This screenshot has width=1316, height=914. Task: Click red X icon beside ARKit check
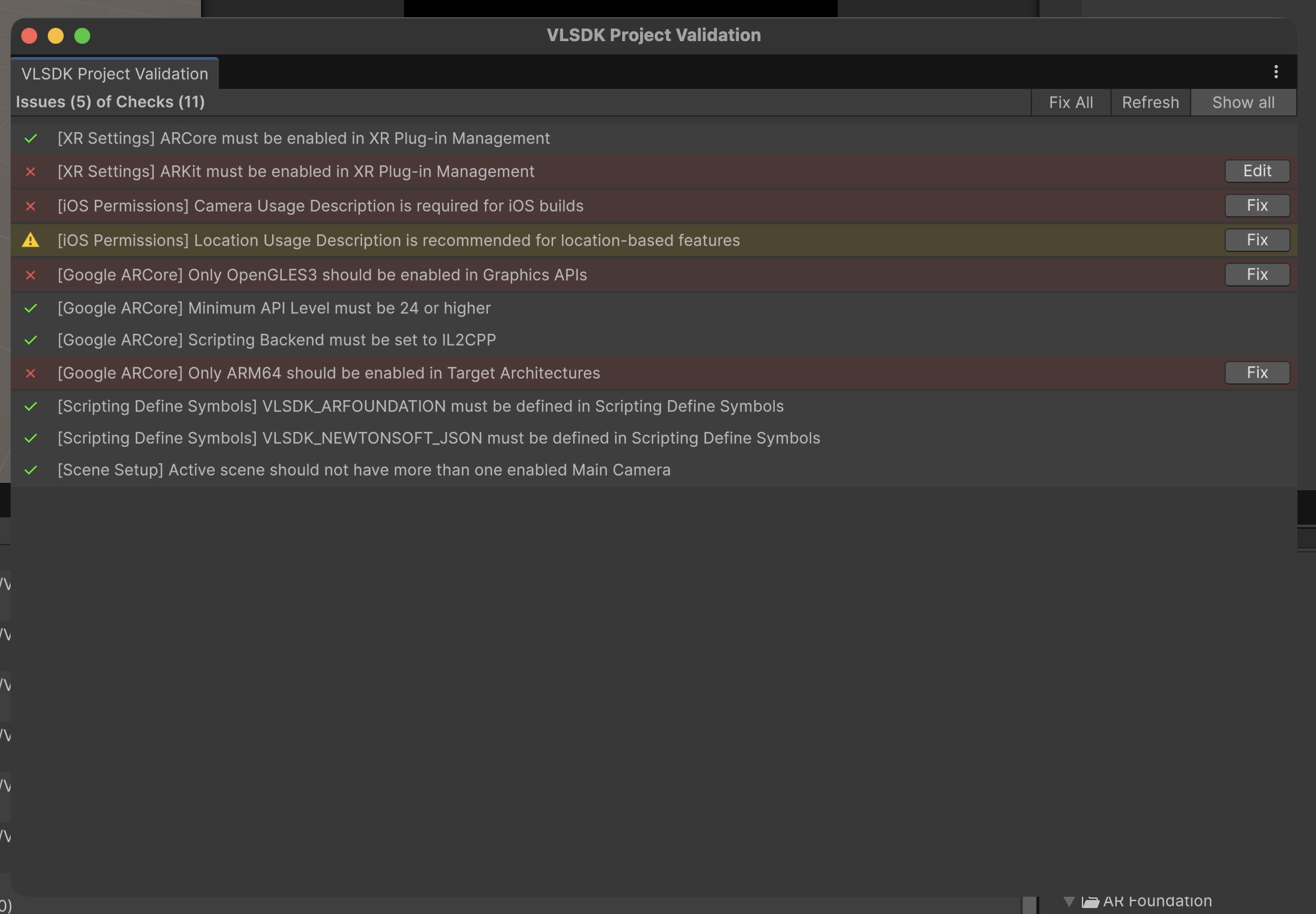pos(31,172)
